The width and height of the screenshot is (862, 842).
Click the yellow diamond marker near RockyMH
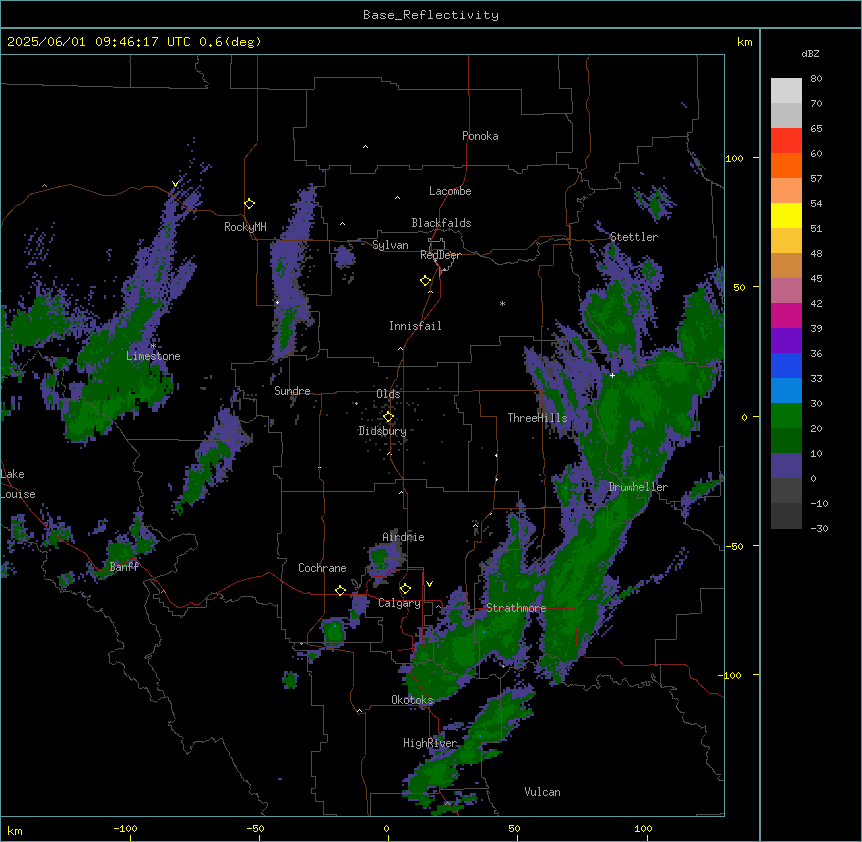(x=250, y=204)
